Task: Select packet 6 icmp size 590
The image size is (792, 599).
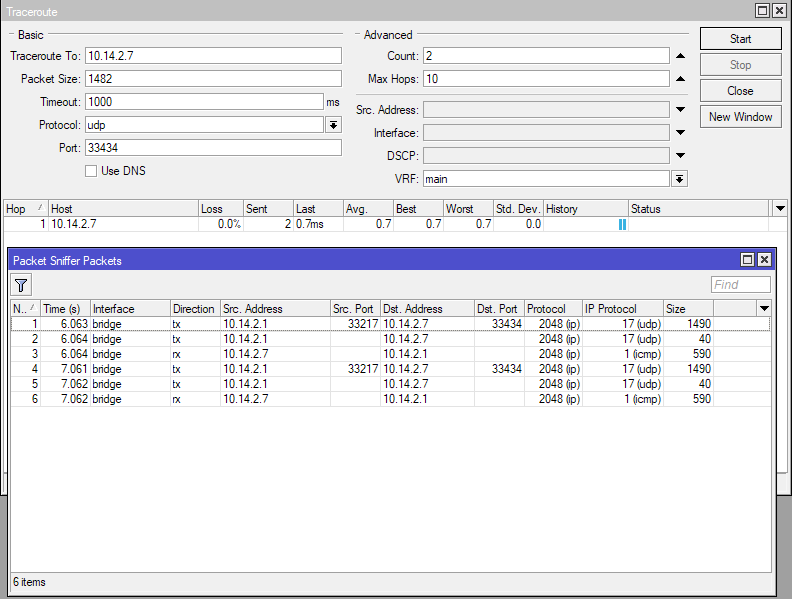Action: pos(391,398)
